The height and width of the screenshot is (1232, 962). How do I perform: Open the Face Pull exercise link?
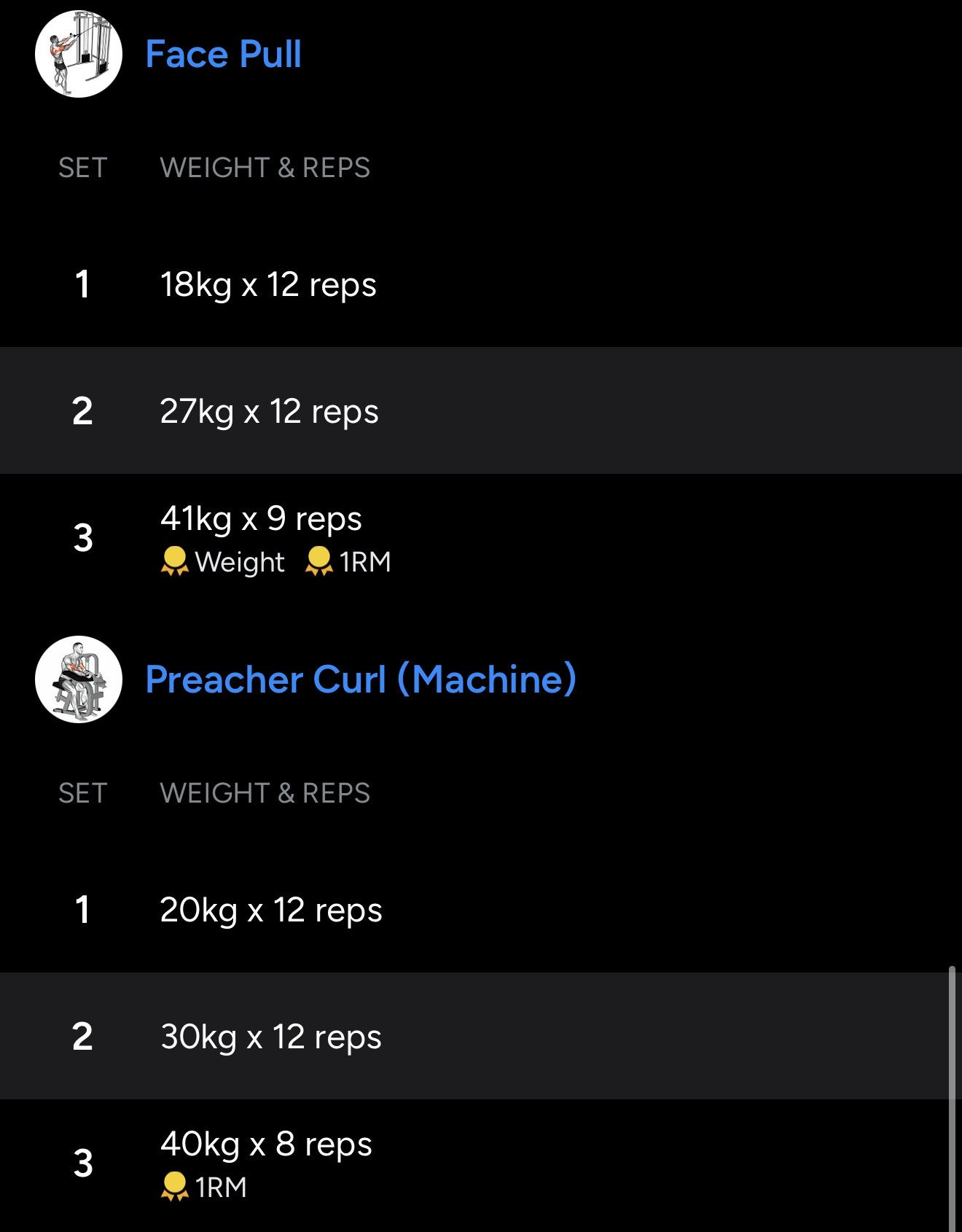coord(223,54)
